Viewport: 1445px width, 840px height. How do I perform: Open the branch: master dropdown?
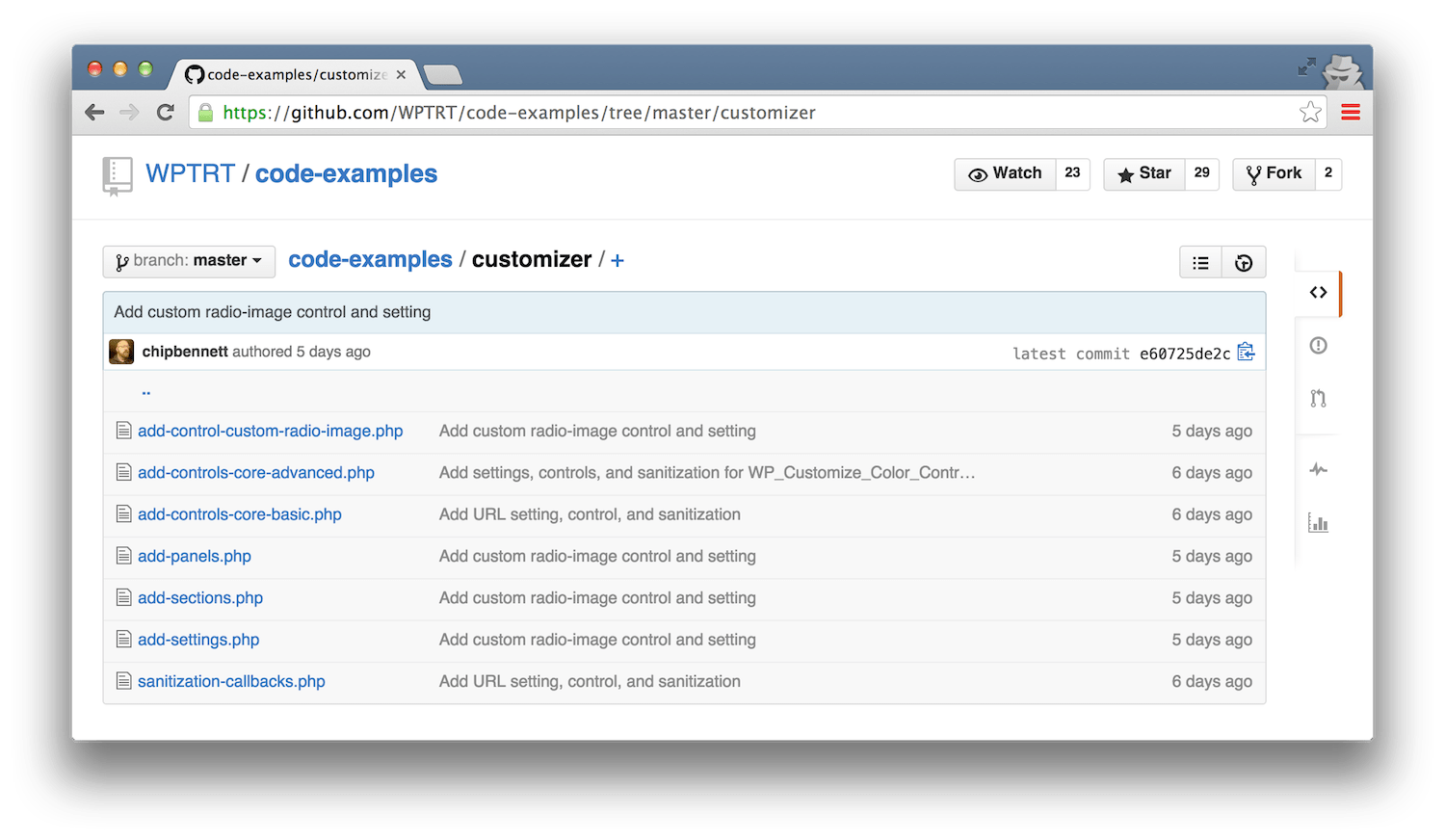pyautogui.click(x=189, y=261)
